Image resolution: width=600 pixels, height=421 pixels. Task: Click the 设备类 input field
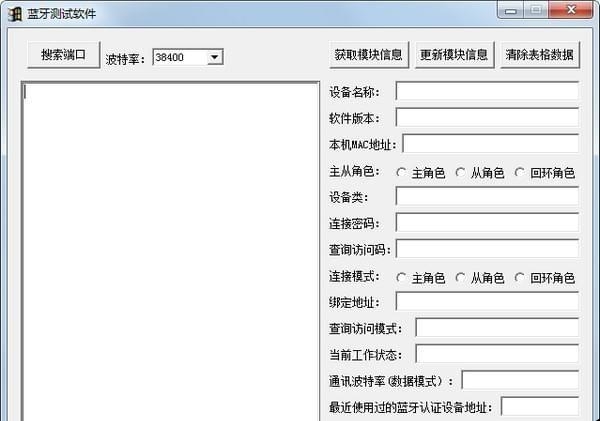tap(487, 196)
